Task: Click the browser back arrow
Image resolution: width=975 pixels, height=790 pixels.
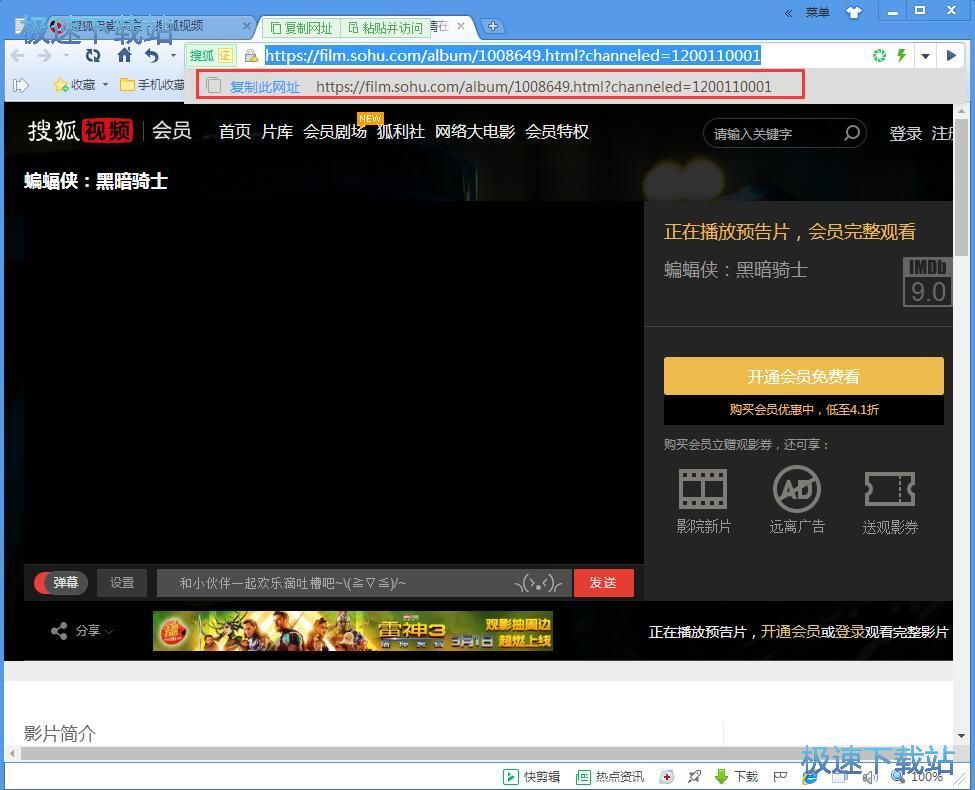Action: [18, 56]
